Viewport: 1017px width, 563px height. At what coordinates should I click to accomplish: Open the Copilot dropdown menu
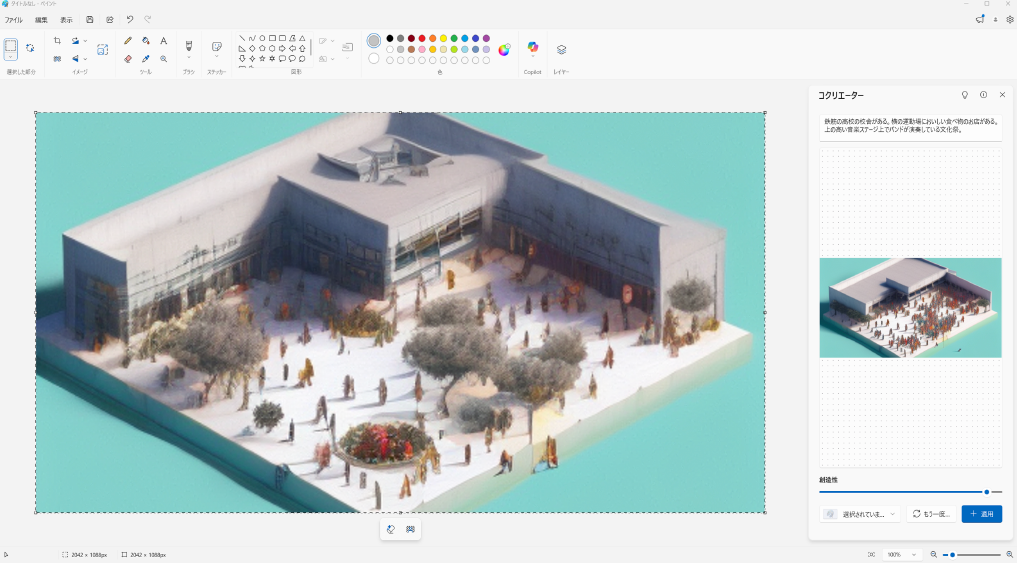pos(532,57)
